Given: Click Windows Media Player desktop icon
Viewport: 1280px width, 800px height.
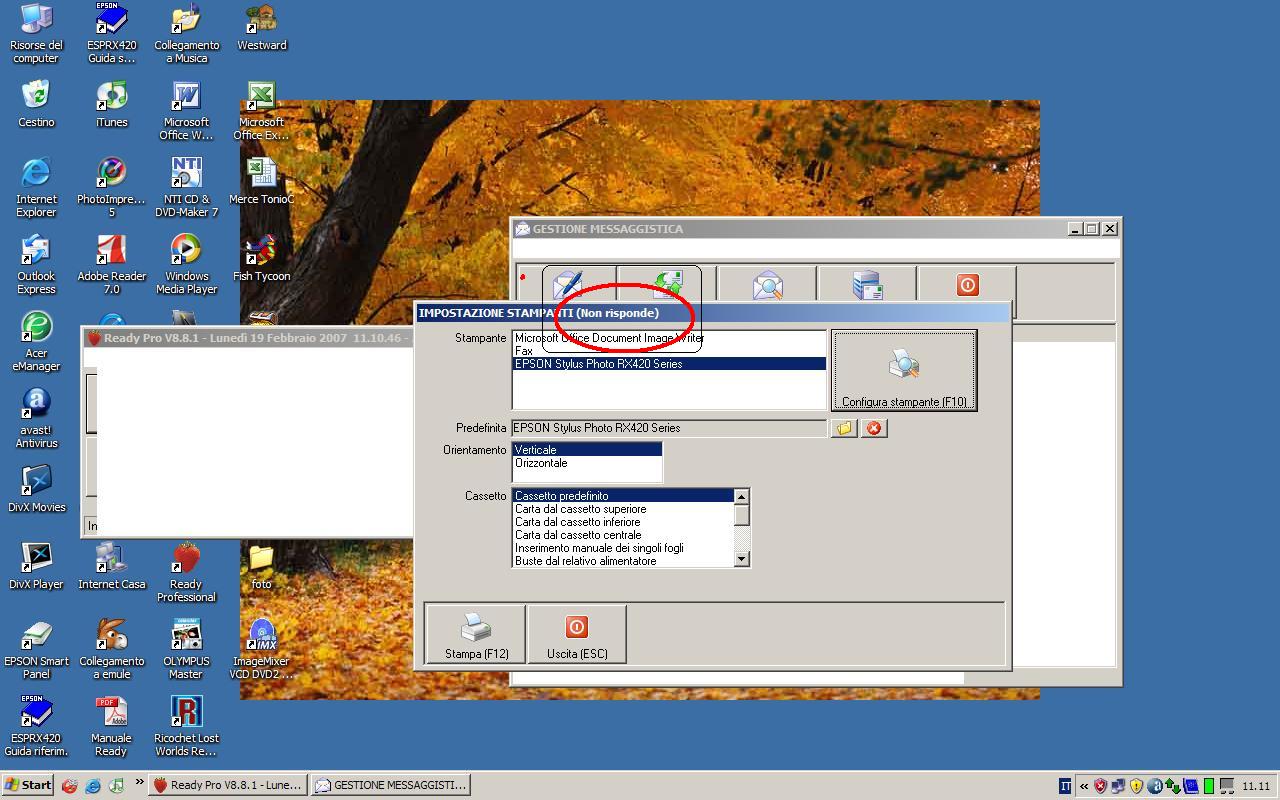Looking at the screenshot, I should 186,264.
